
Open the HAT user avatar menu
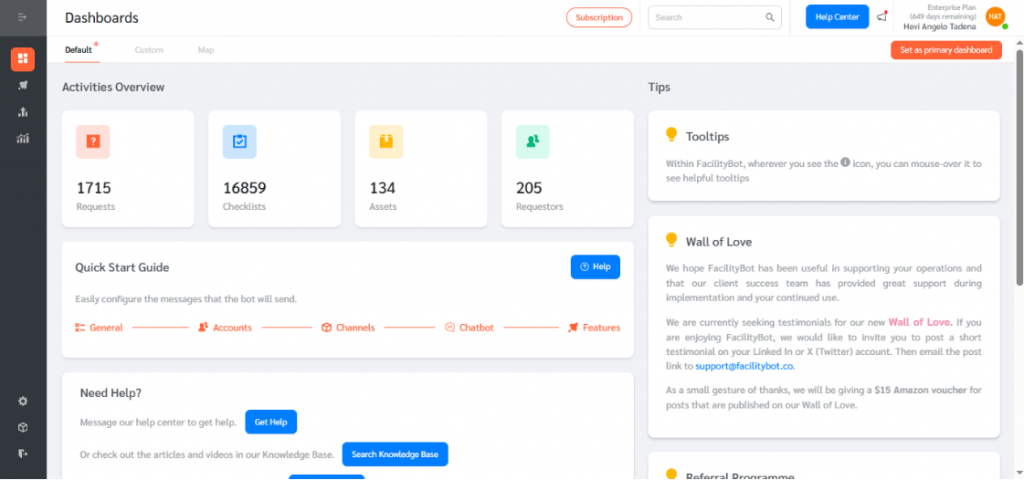[995, 17]
